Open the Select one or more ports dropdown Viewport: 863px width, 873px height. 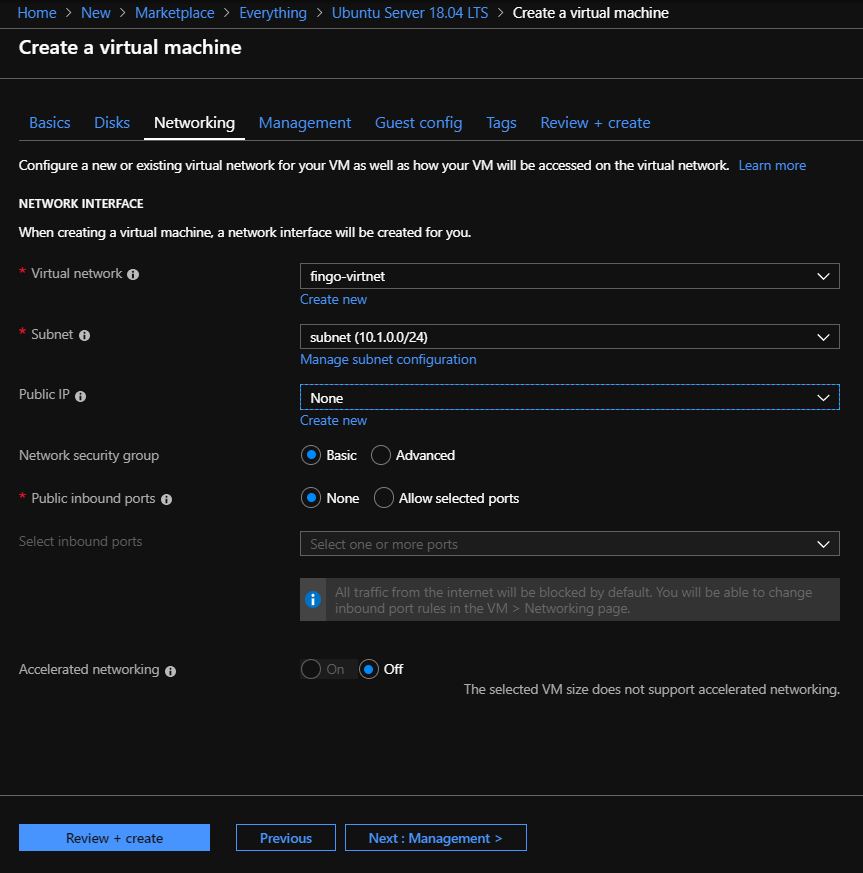570,544
